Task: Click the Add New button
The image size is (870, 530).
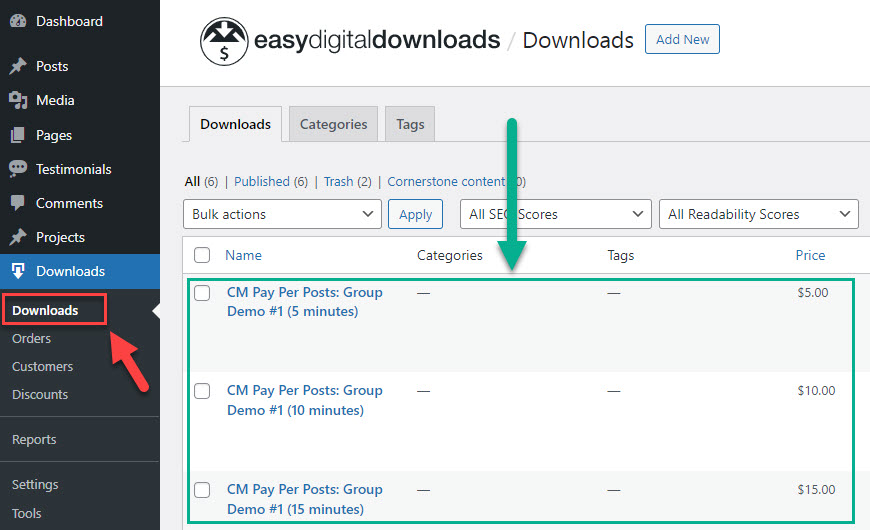Action: [x=682, y=39]
